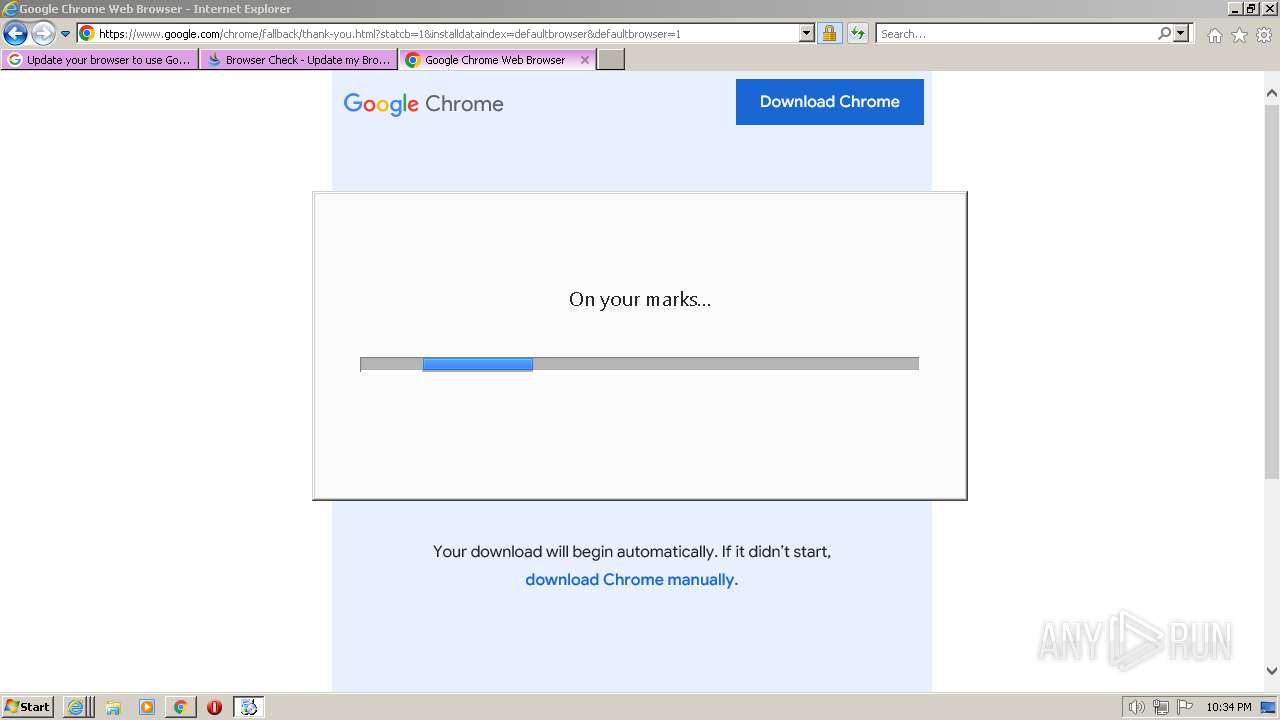Screen dimensions: 1280x720
Task: Open the security lock report icon
Action: 829,33
